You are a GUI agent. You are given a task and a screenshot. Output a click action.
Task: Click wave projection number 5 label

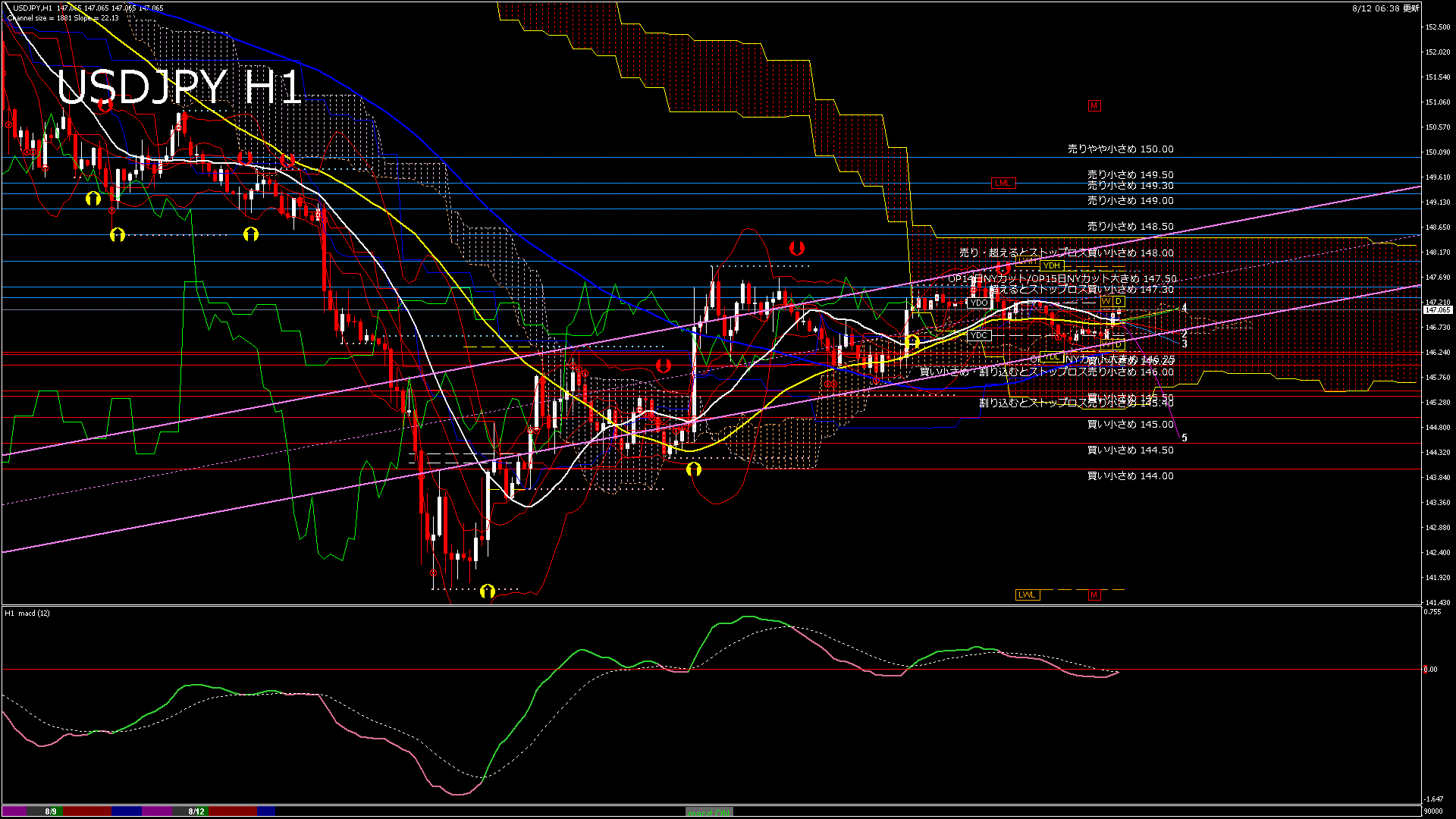point(1185,438)
